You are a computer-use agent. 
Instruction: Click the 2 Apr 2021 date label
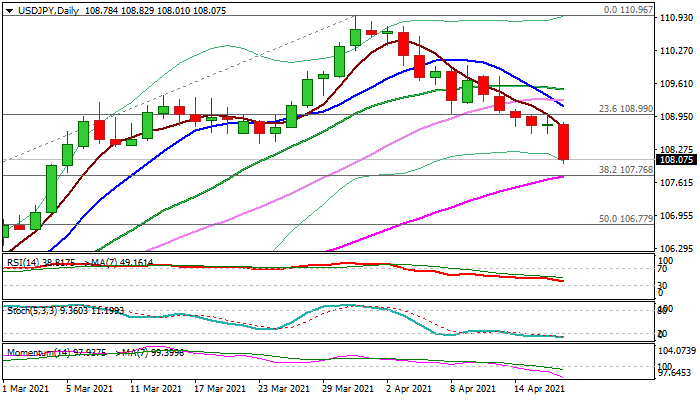click(411, 389)
